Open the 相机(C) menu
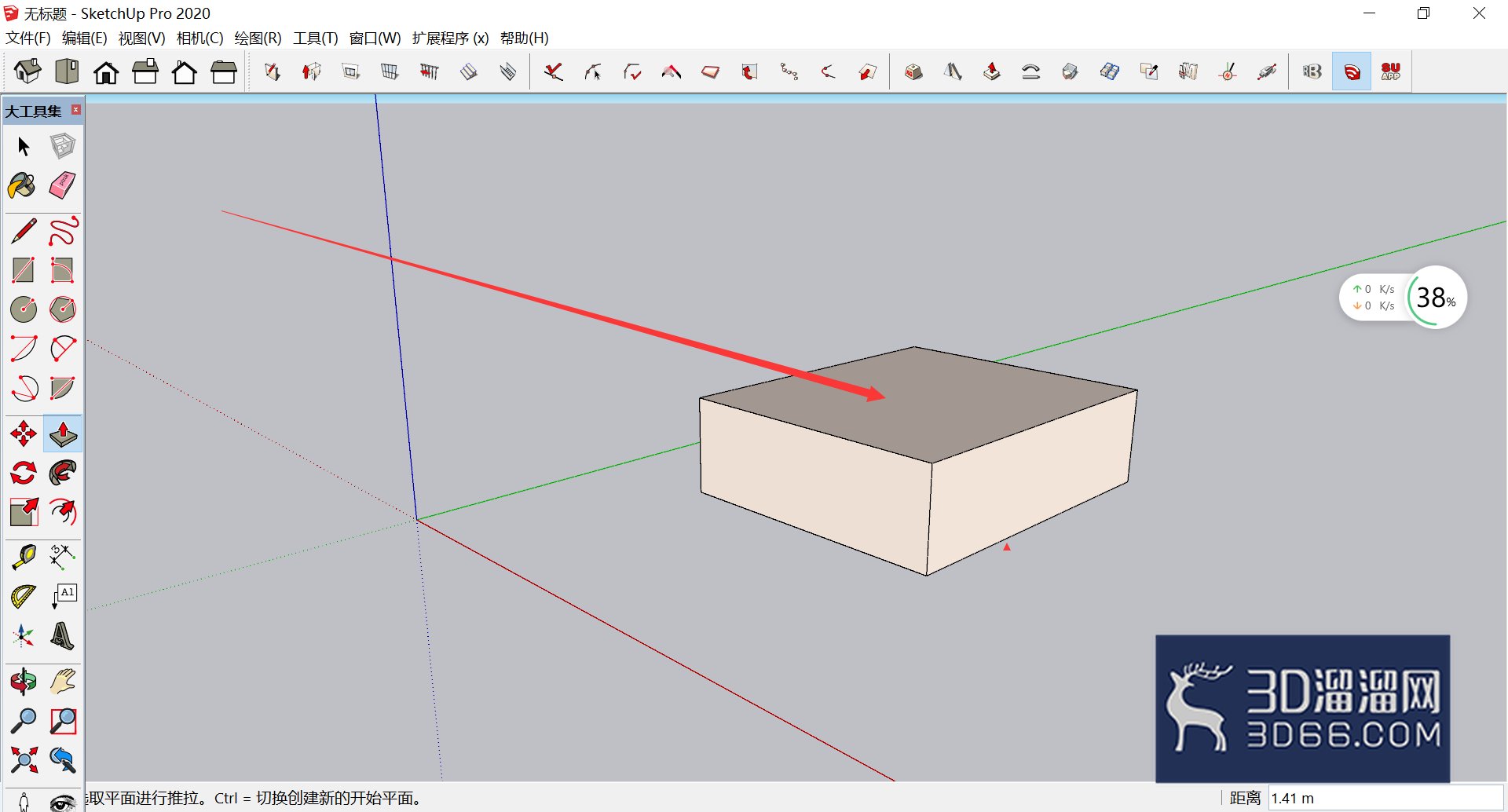This screenshot has height=812, width=1508. click(x=199, y=38)
